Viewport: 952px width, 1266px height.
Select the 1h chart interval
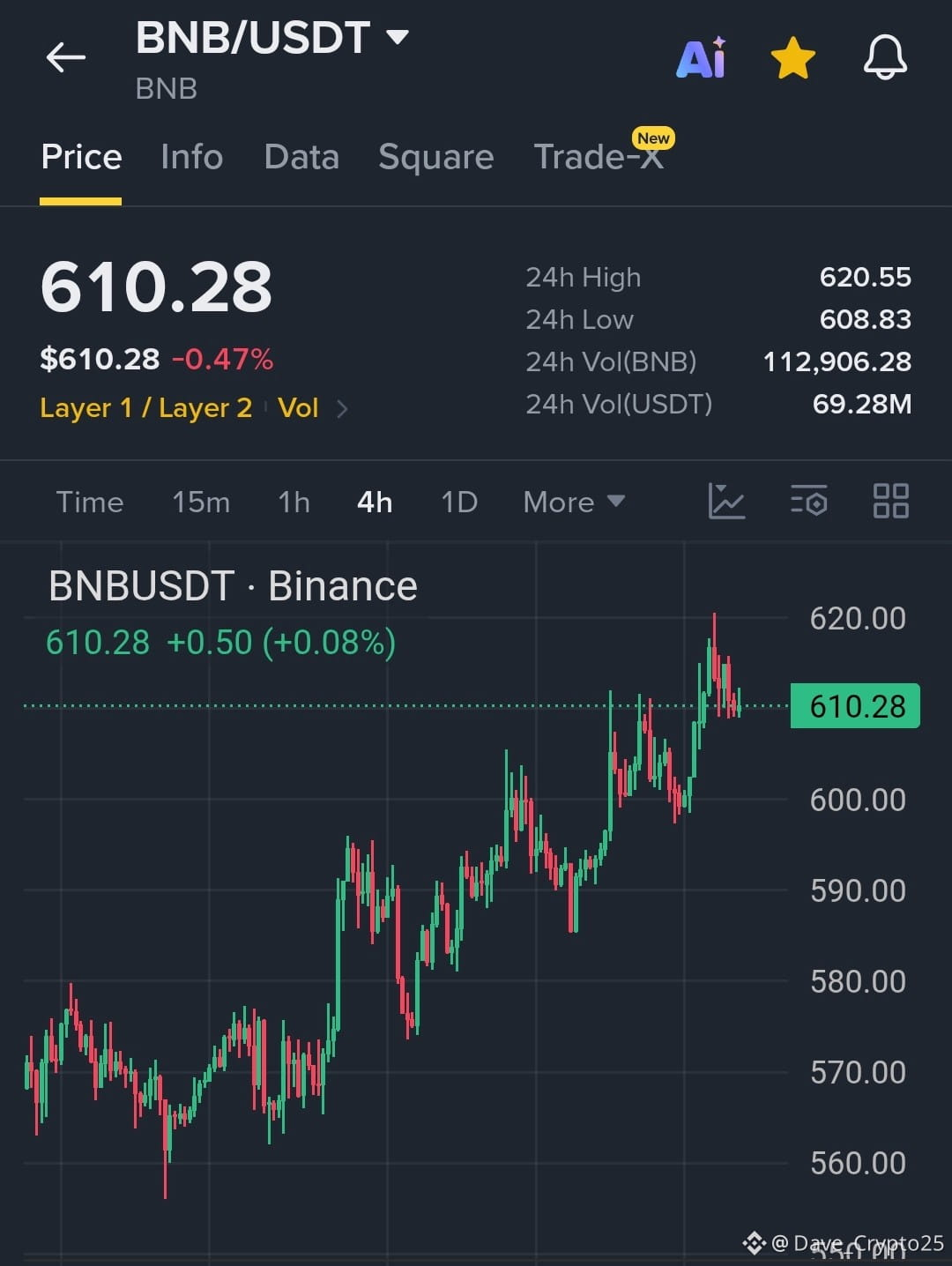294,503
